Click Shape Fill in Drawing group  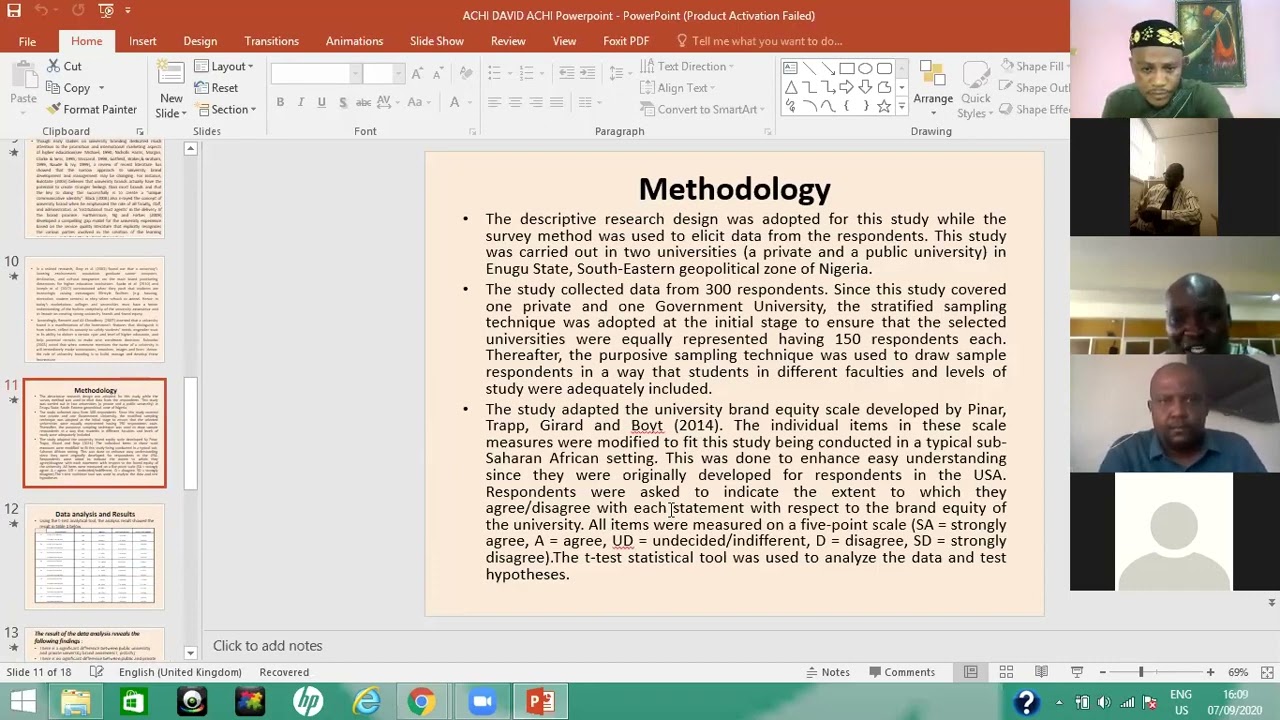click(1033, 66)
